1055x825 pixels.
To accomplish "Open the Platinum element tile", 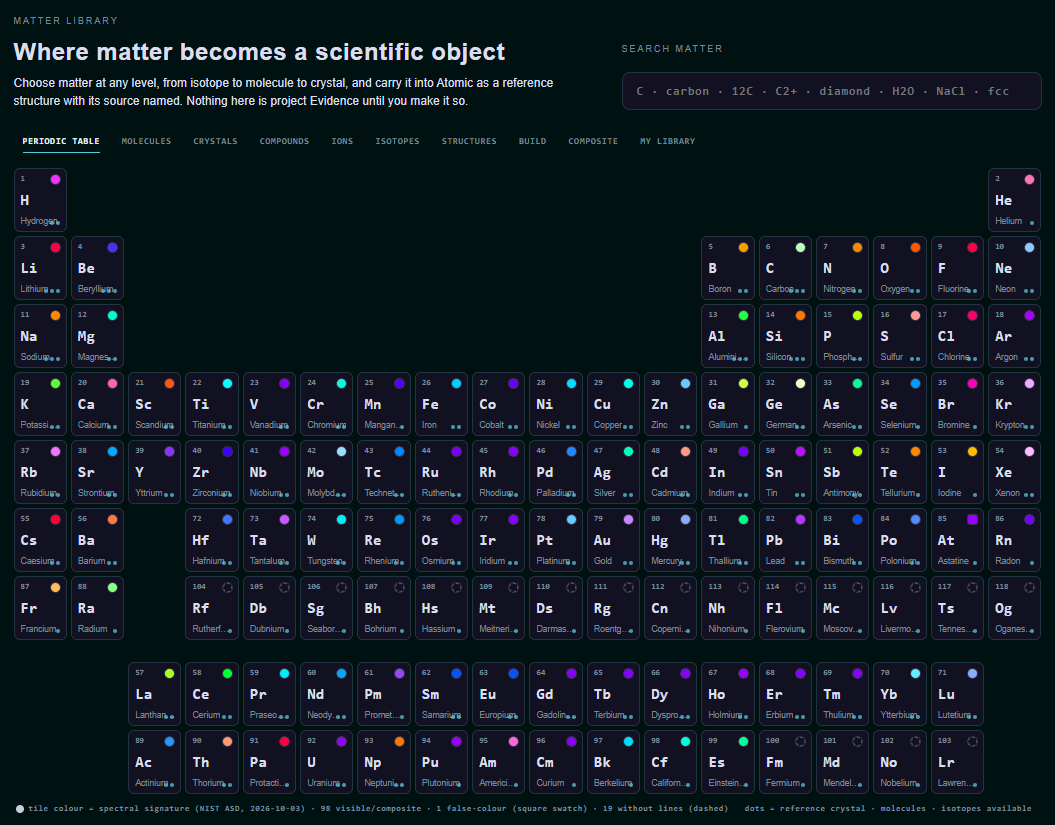I will click(556, 540).
